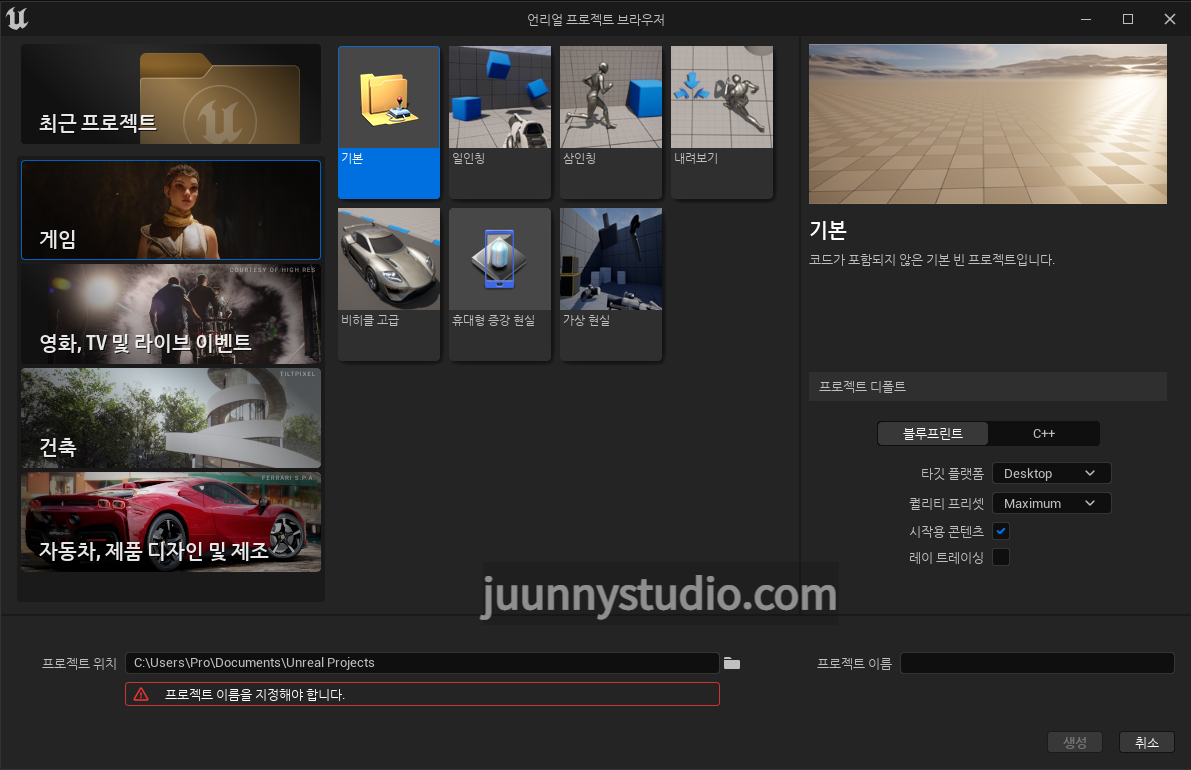1191x770 pixels.
Task: Switch project type to C++
Action: point(1044,434)
